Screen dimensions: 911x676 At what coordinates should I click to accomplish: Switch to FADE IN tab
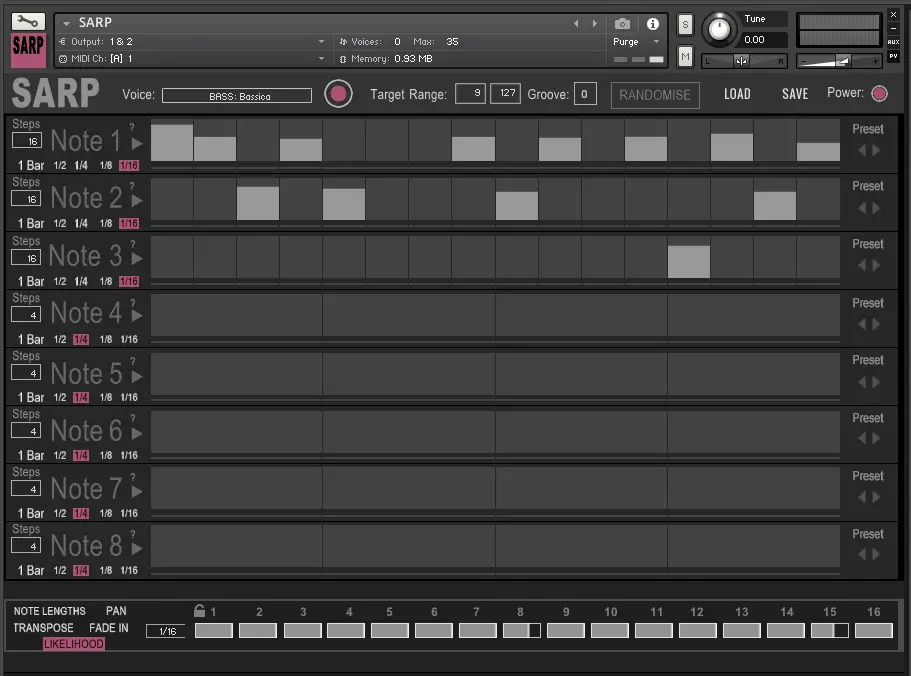(109, 628)
